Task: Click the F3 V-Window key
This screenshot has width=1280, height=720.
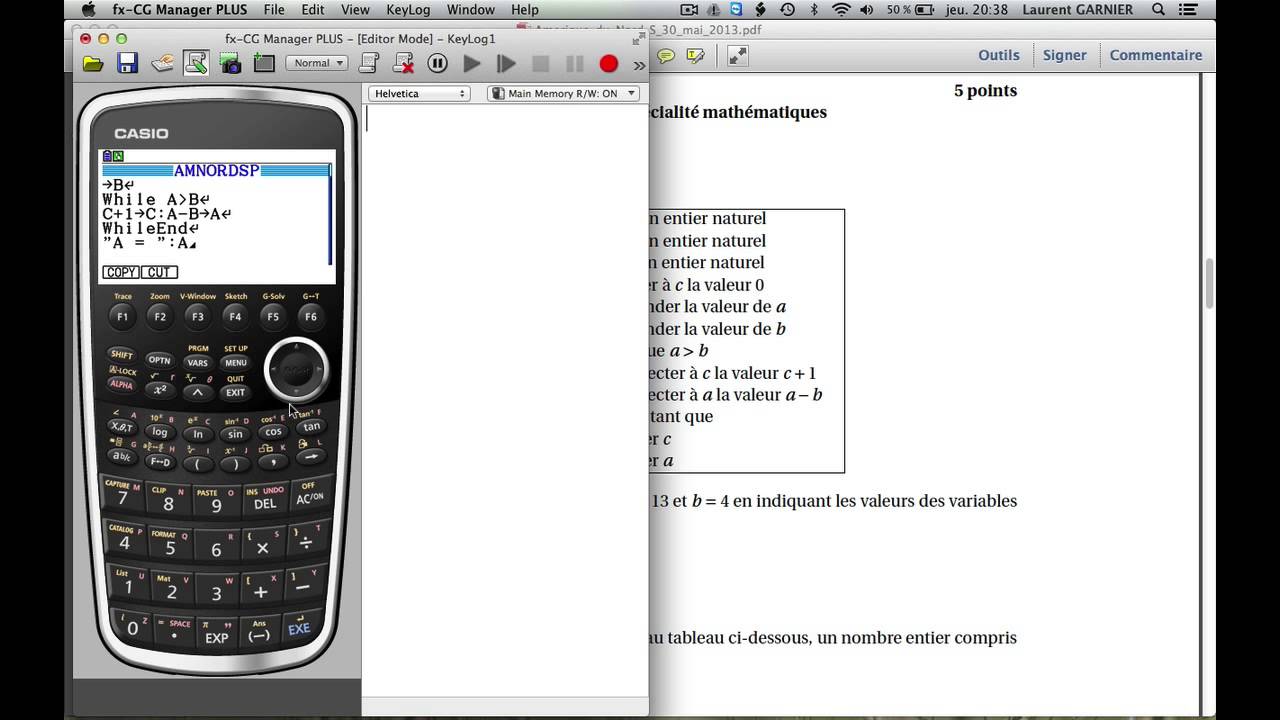Action: click(197, 317)
